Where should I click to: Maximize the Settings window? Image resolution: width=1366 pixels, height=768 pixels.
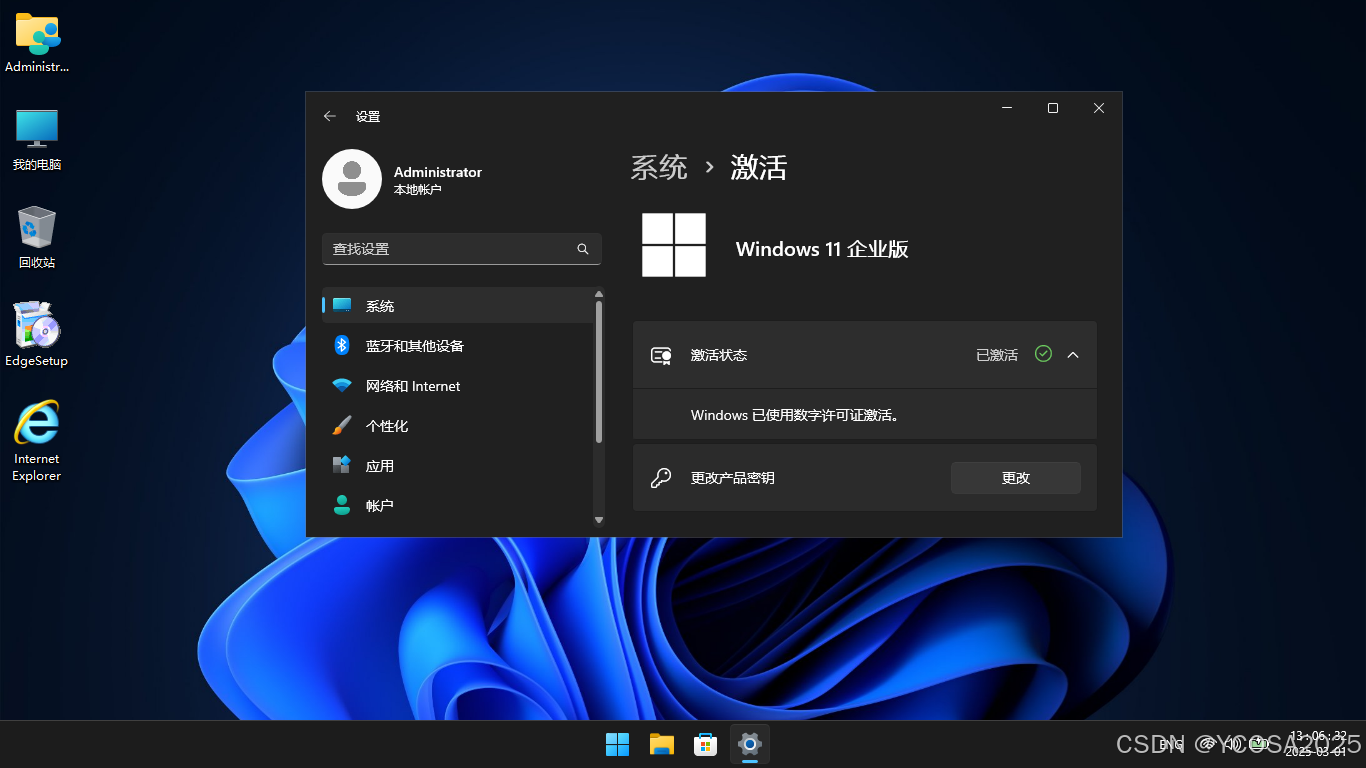click(1053, 108)
